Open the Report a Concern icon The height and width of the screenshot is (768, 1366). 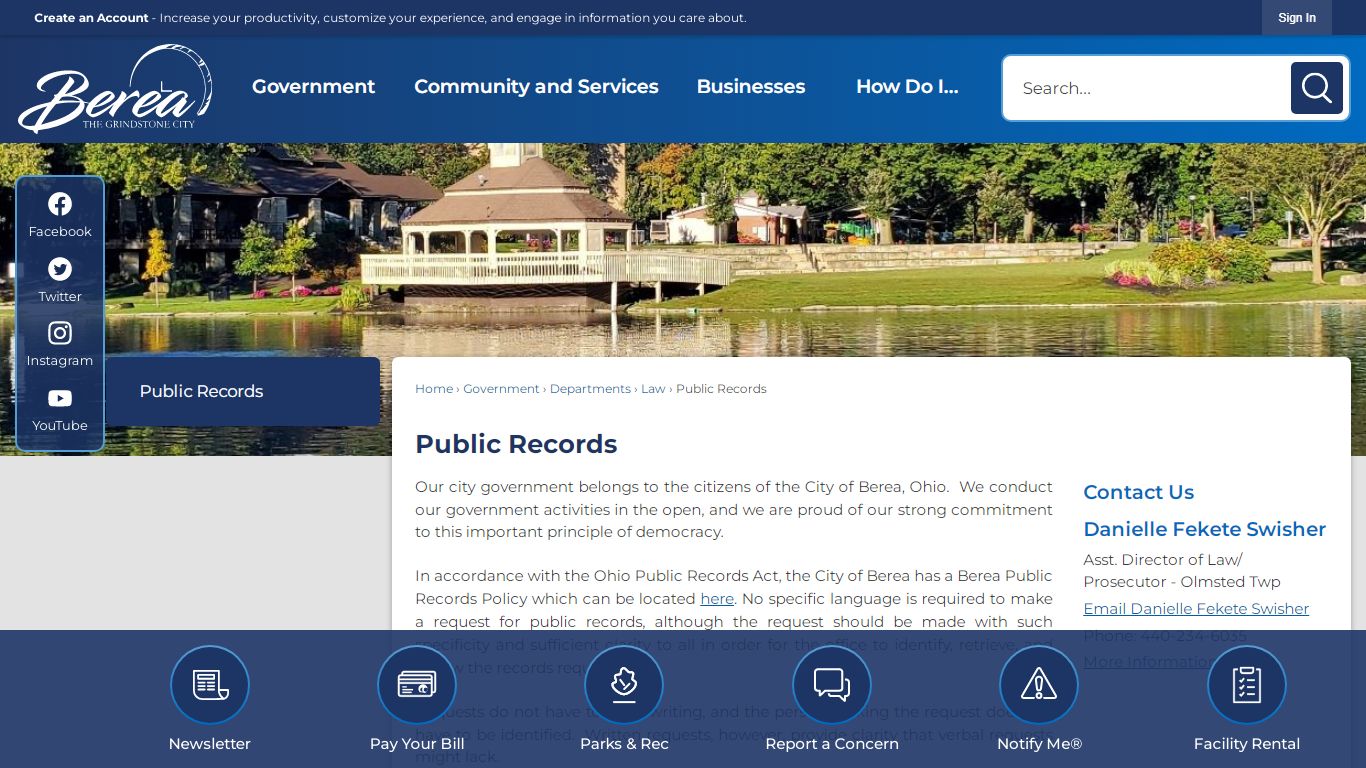832,685
